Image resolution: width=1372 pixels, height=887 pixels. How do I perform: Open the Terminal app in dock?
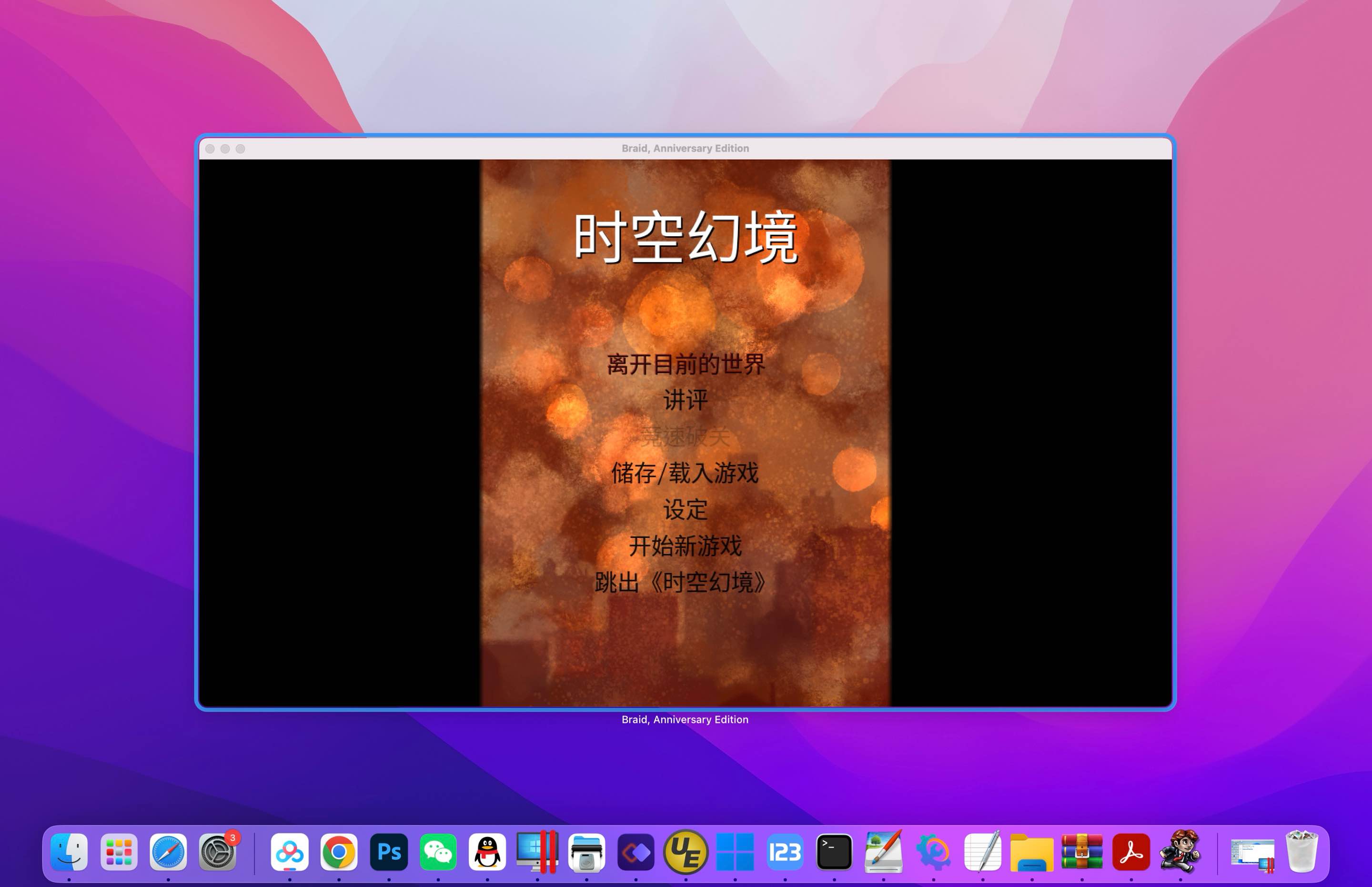pyautogui.click(x=834, y=851)
